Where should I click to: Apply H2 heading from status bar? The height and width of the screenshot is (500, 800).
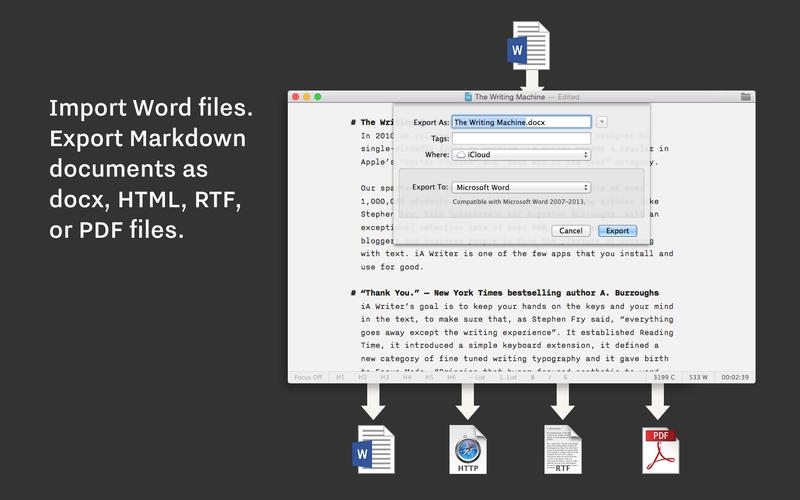coord(362,377)
